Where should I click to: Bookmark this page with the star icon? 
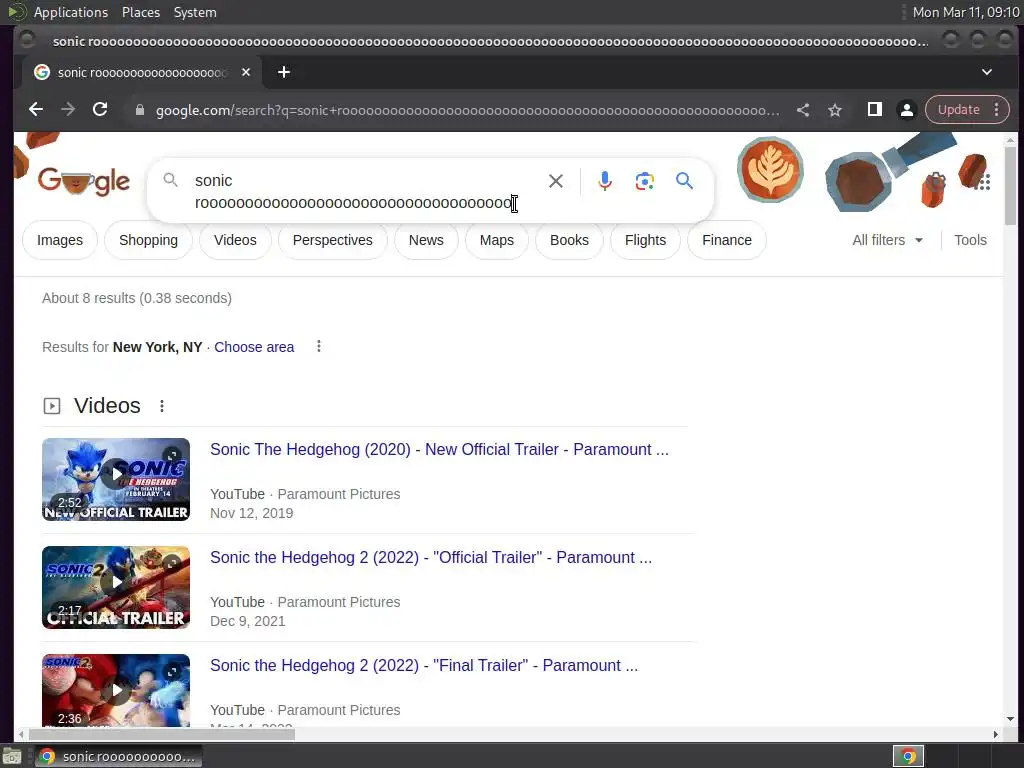click(835, 110)
